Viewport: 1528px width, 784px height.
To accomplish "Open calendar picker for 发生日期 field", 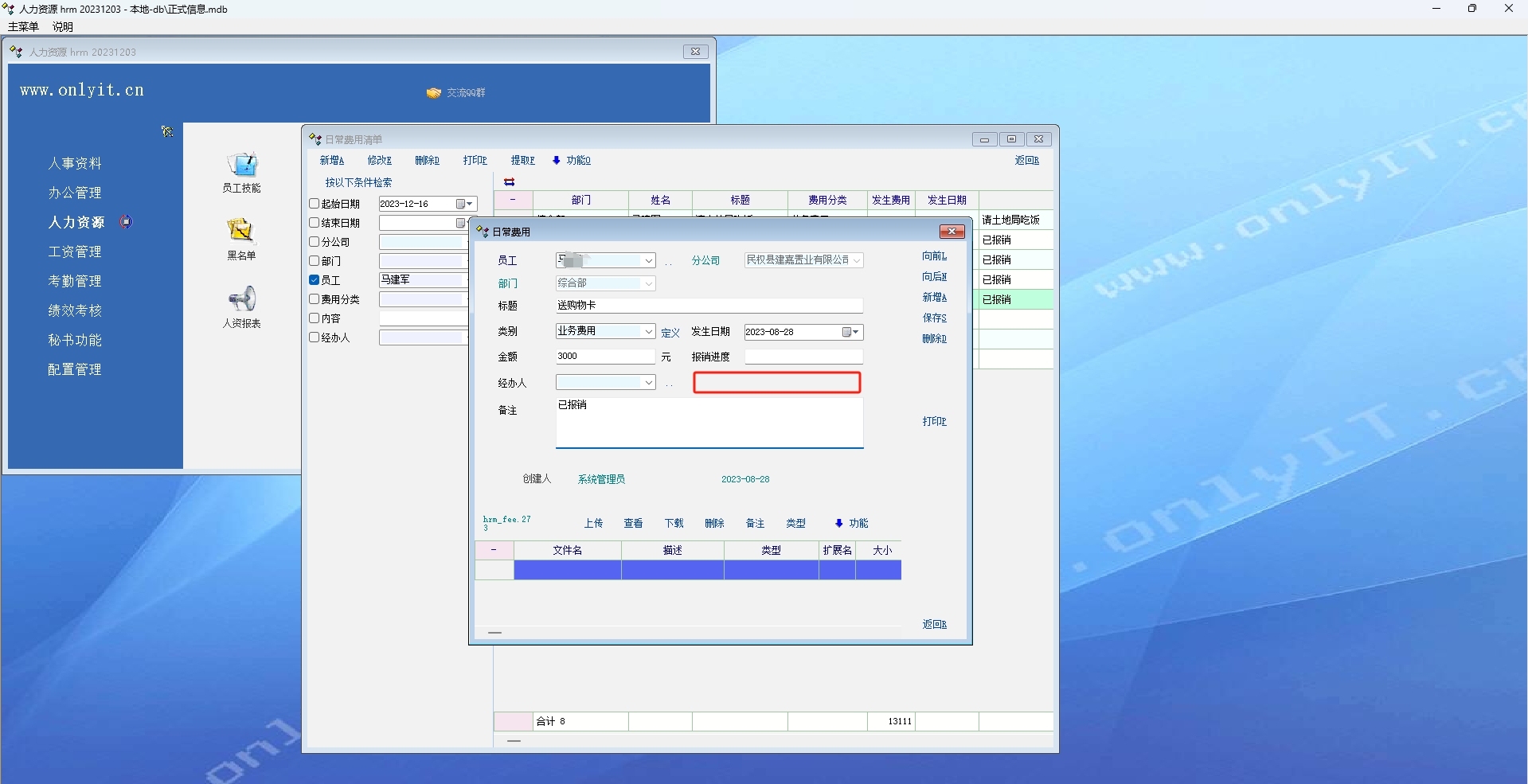I will [x=850, y=333].
